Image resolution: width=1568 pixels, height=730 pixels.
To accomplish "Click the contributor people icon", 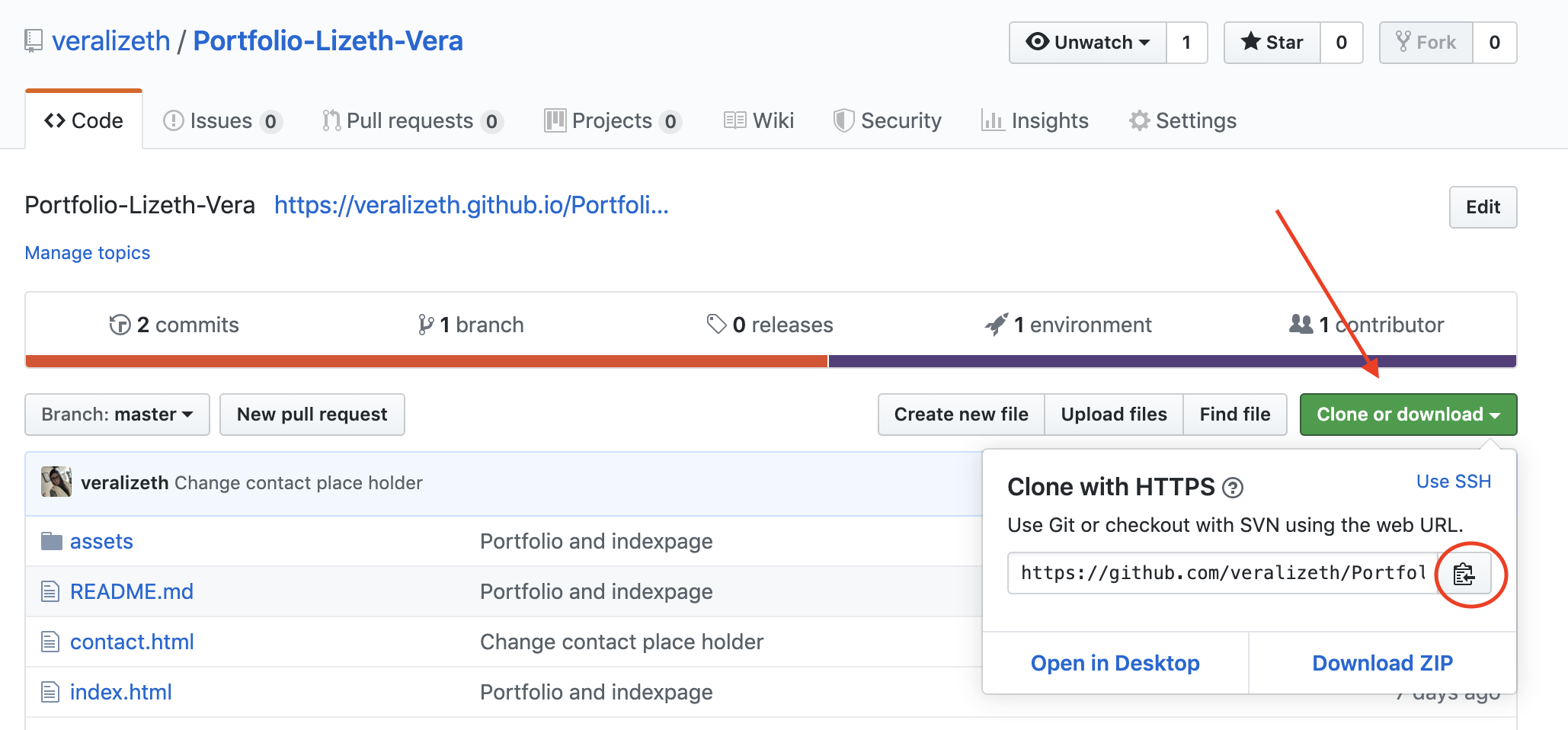I will (1301, 325).
